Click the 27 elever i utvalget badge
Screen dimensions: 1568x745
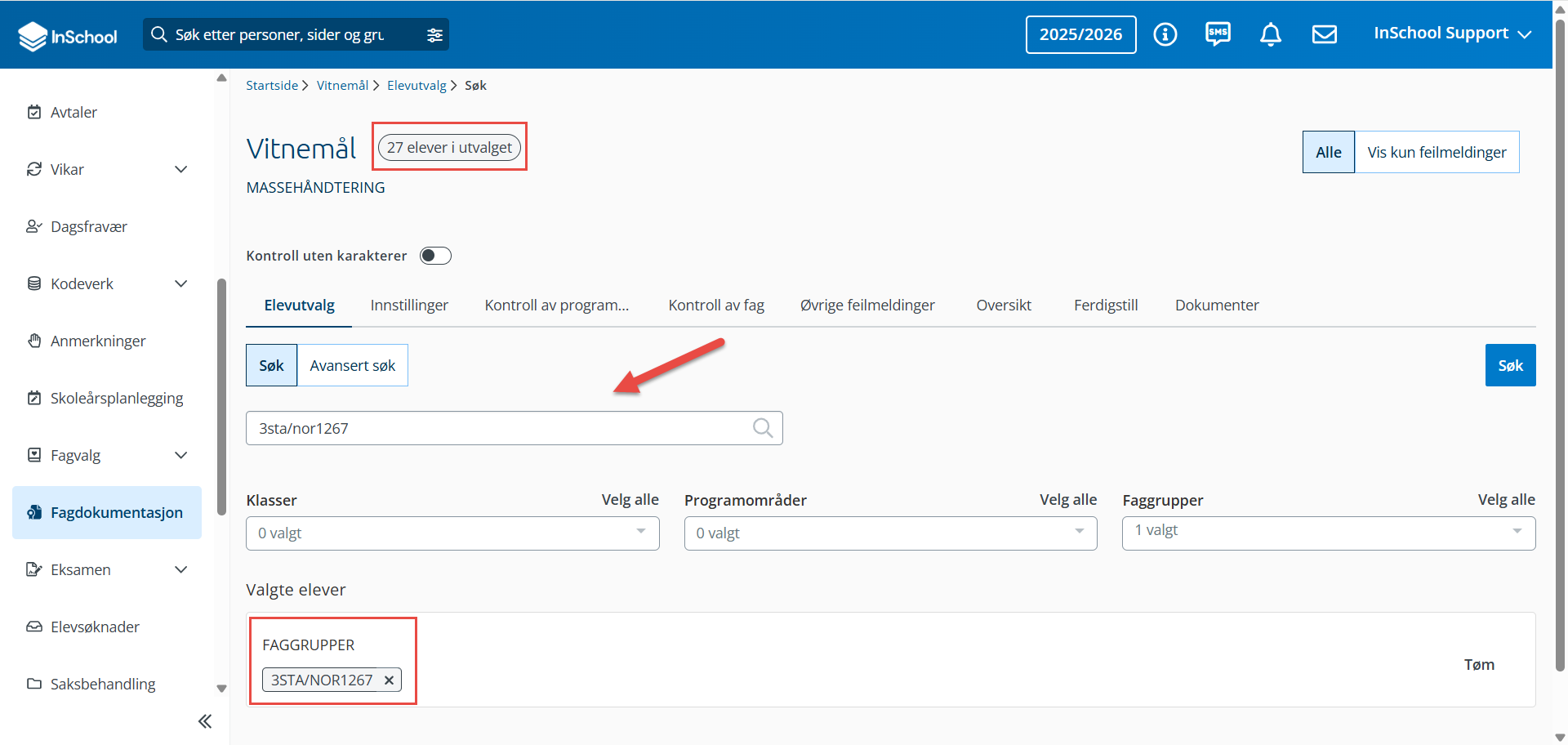tap(449, 147)
